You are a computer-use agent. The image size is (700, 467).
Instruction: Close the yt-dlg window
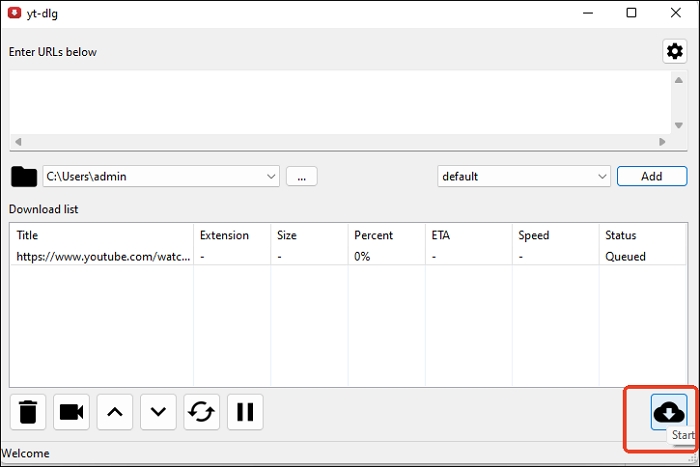[x=675, y=13]
